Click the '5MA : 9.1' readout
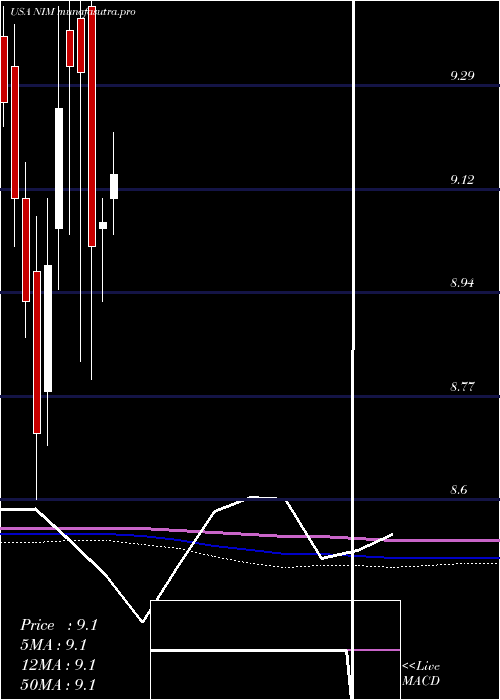500x700 pixels. coord(53,645)
